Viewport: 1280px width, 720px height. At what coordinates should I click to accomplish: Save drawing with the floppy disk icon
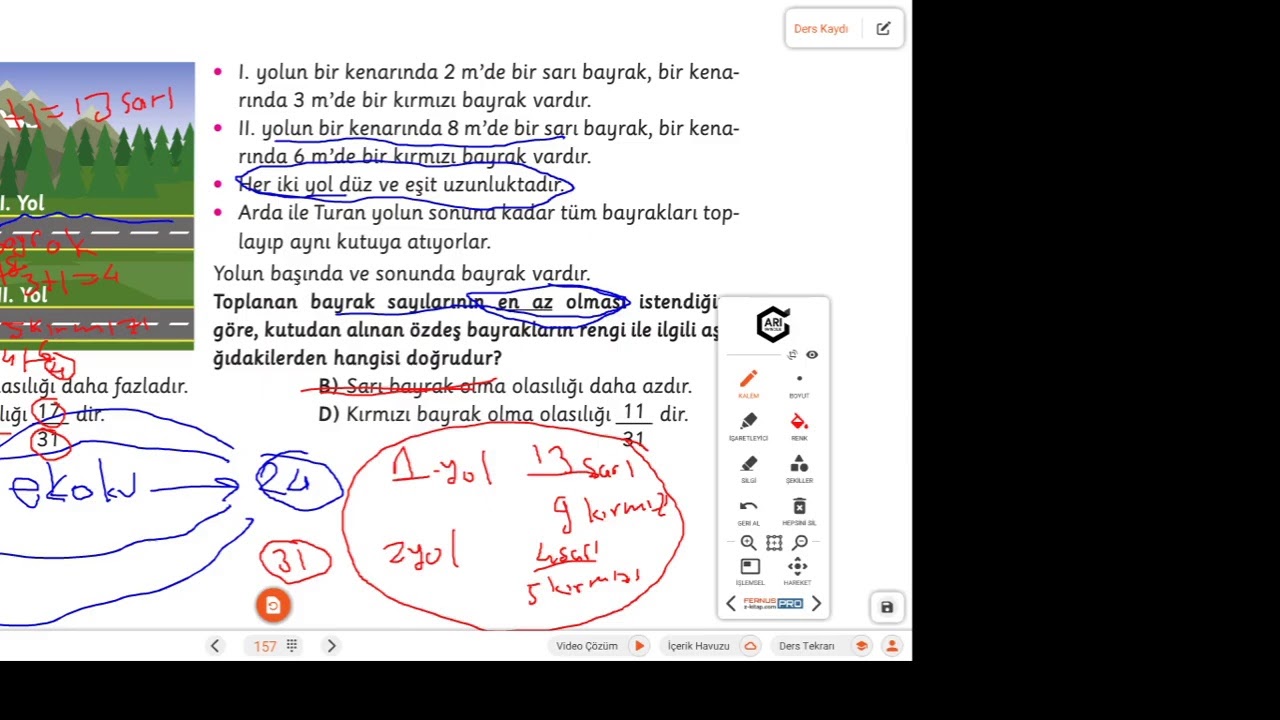887,607
